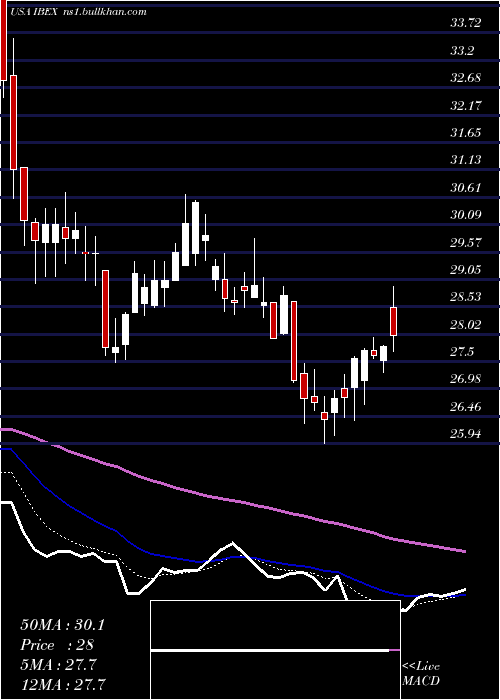Click the 33.2 price axis label

click(462, 50)
